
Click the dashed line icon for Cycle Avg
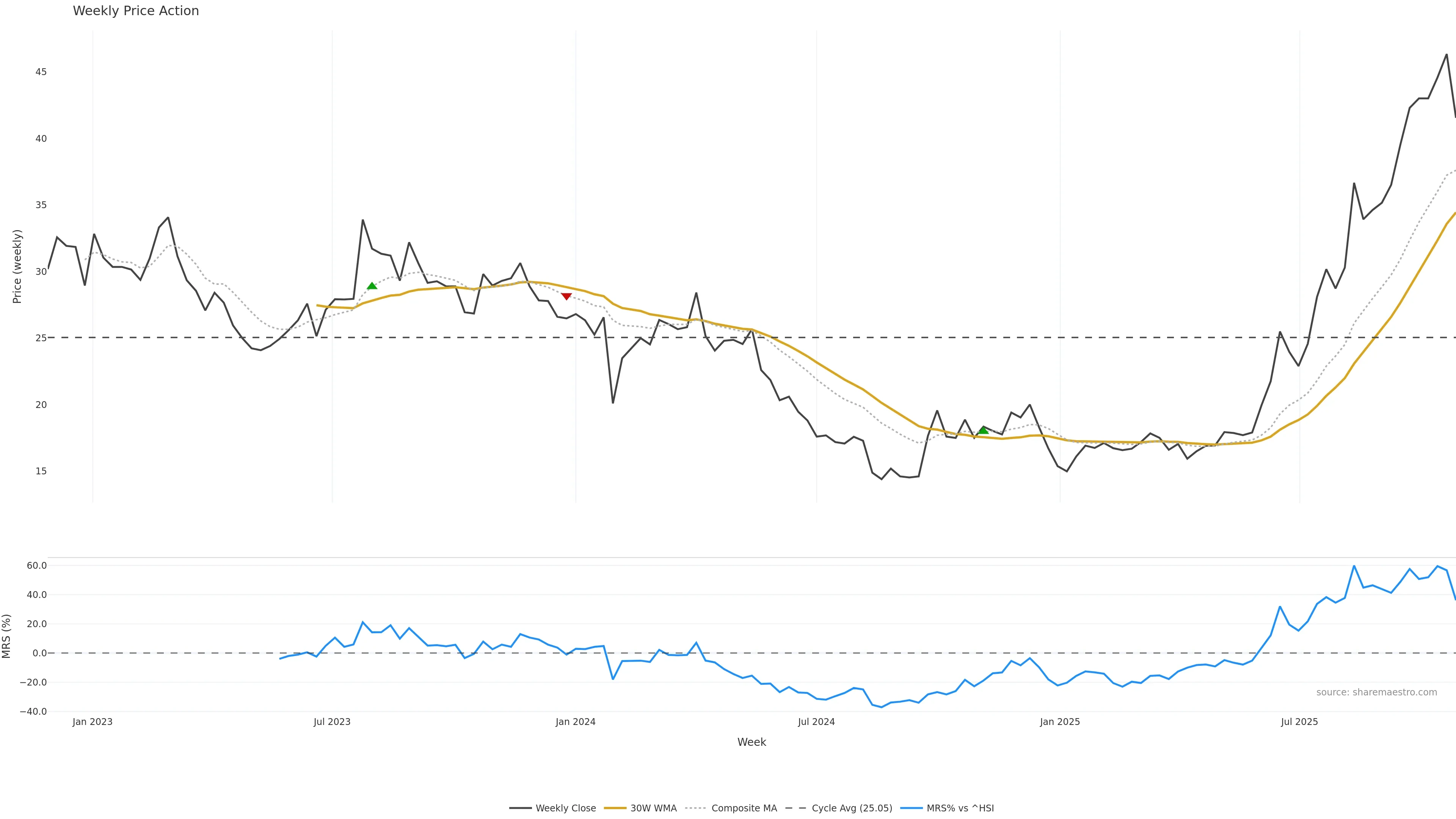tap(796, 808)
